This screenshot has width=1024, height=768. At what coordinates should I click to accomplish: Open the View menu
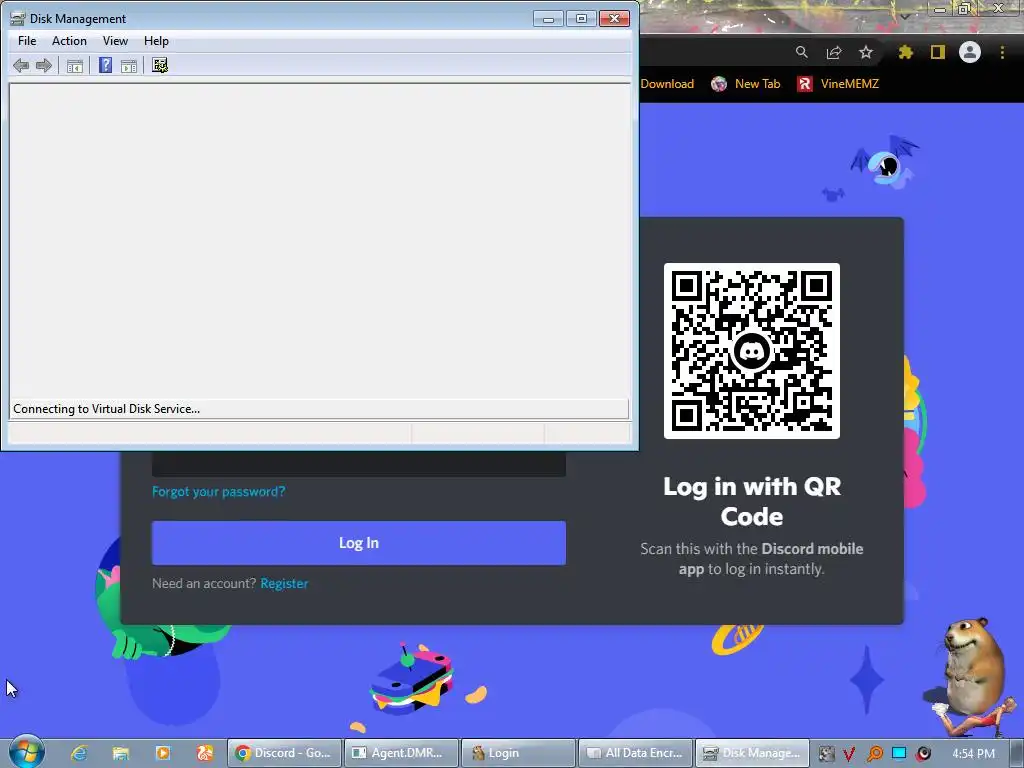(x=115, y=40)
